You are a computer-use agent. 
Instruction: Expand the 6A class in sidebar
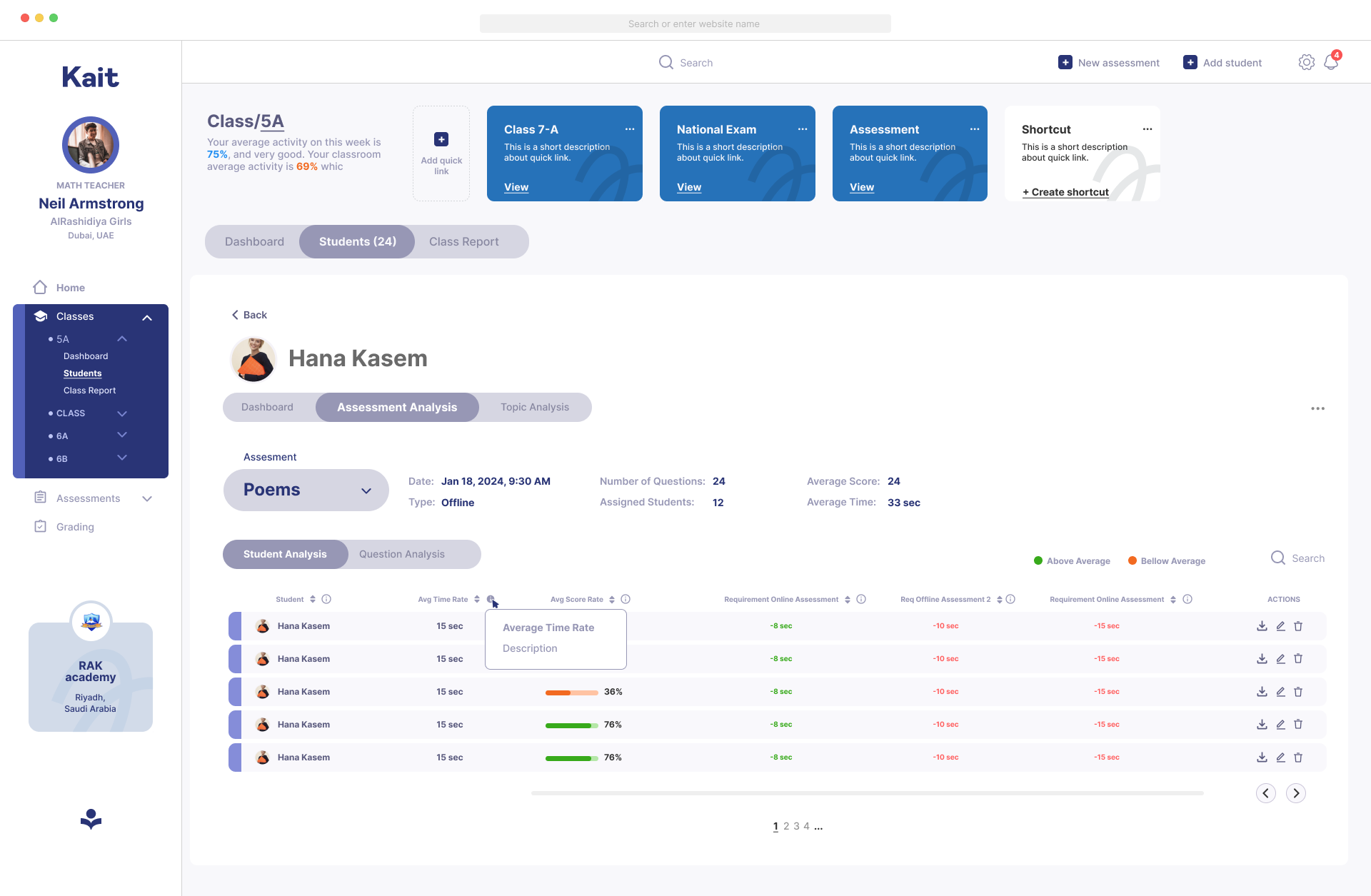(x=122, y=436)
